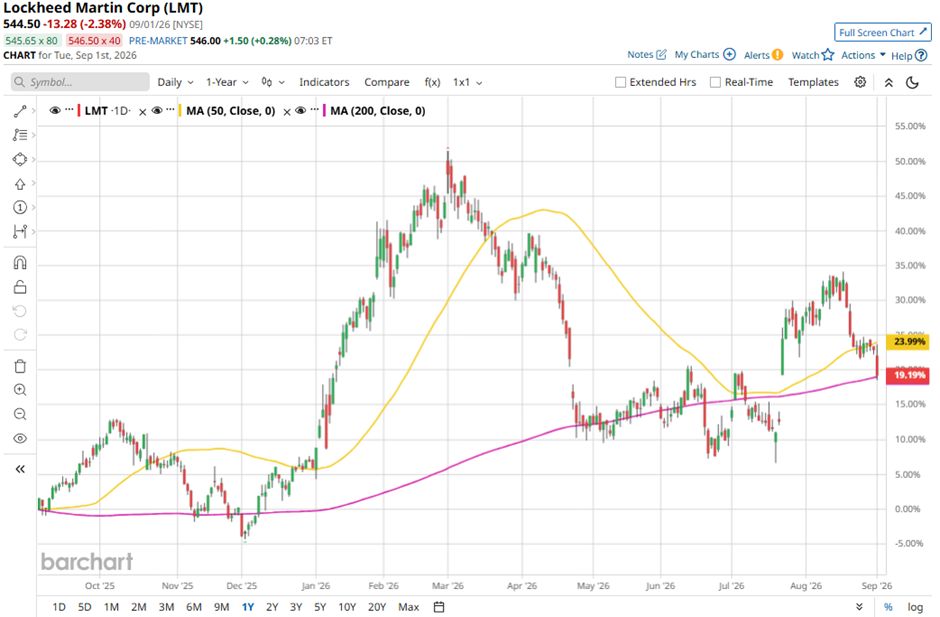Enable the Extended Hrs checkbox
This screenshot has width=940, height=617.
(620, 82)
